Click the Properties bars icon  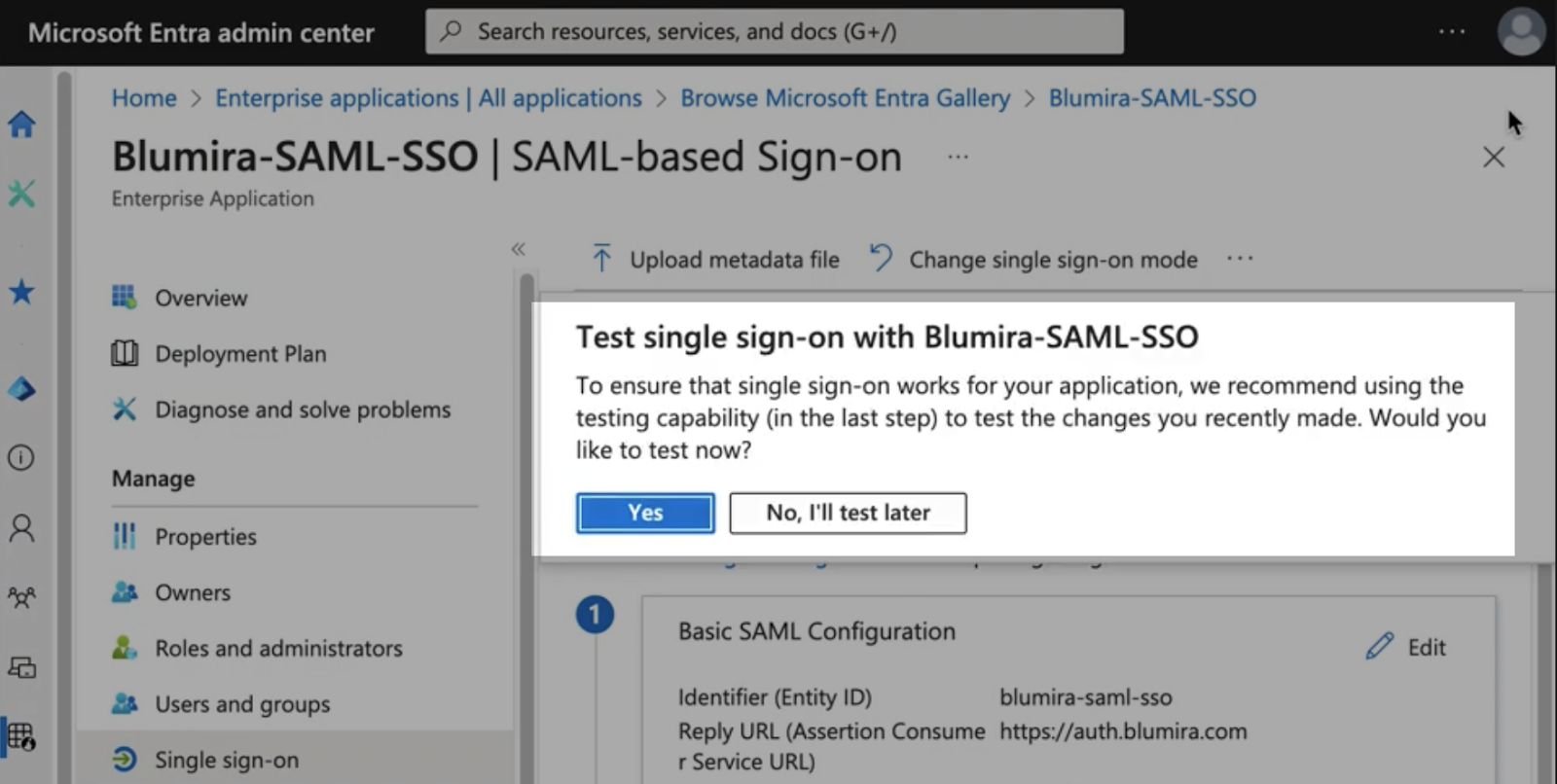[125, 536]
